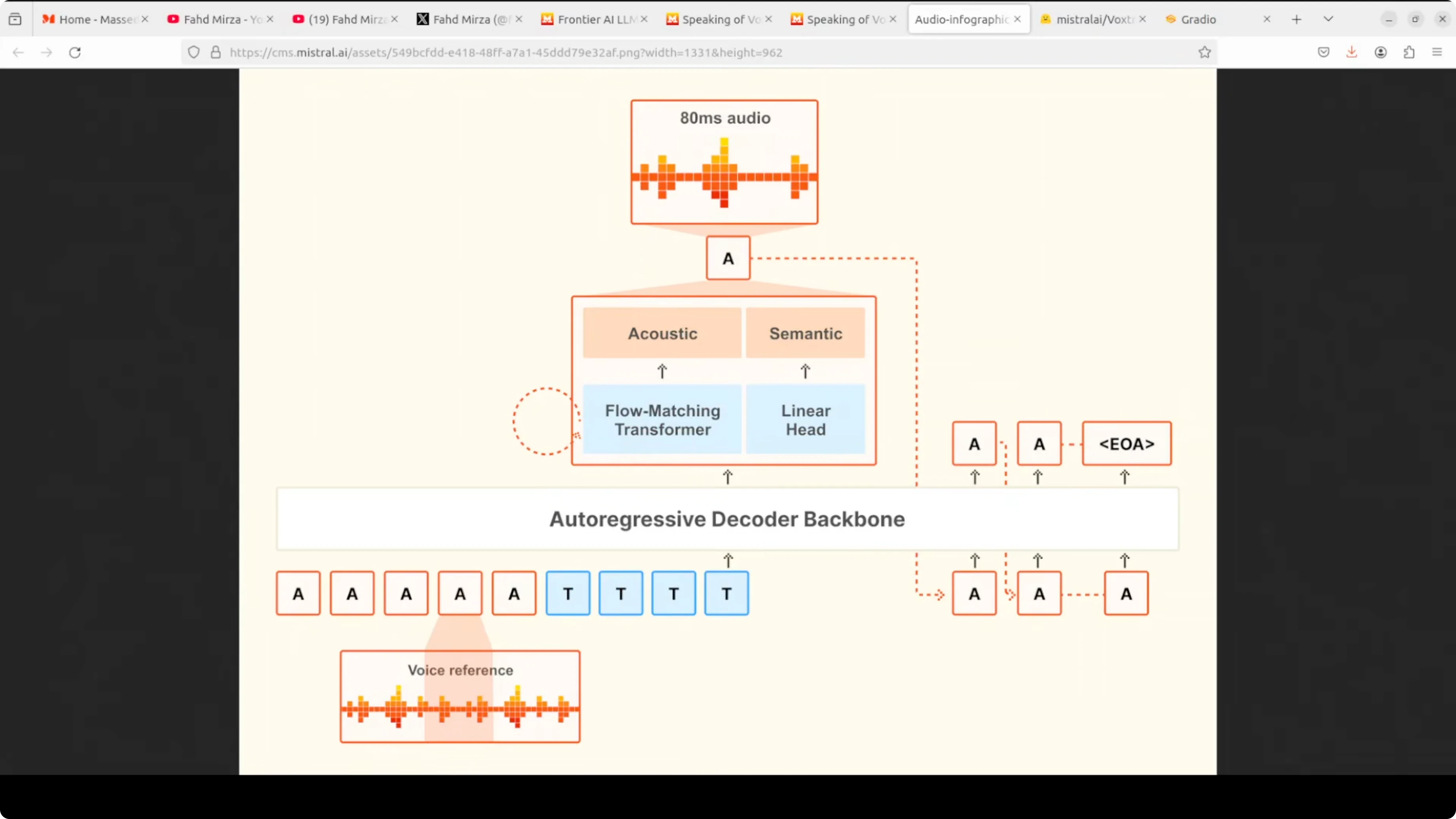Click tracking protection shield icon
1456x819 pixels.
194,53
